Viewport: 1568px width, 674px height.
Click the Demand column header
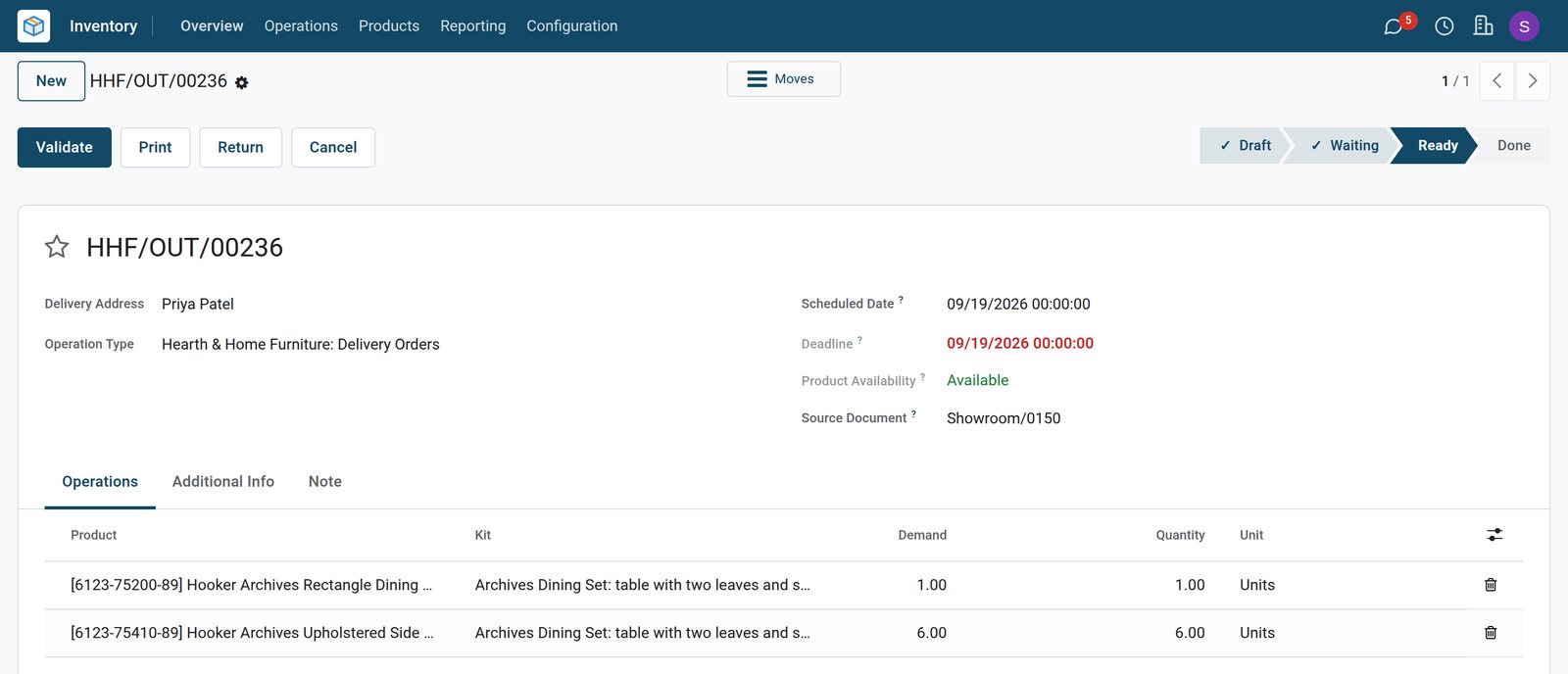[x=922, y=535]
